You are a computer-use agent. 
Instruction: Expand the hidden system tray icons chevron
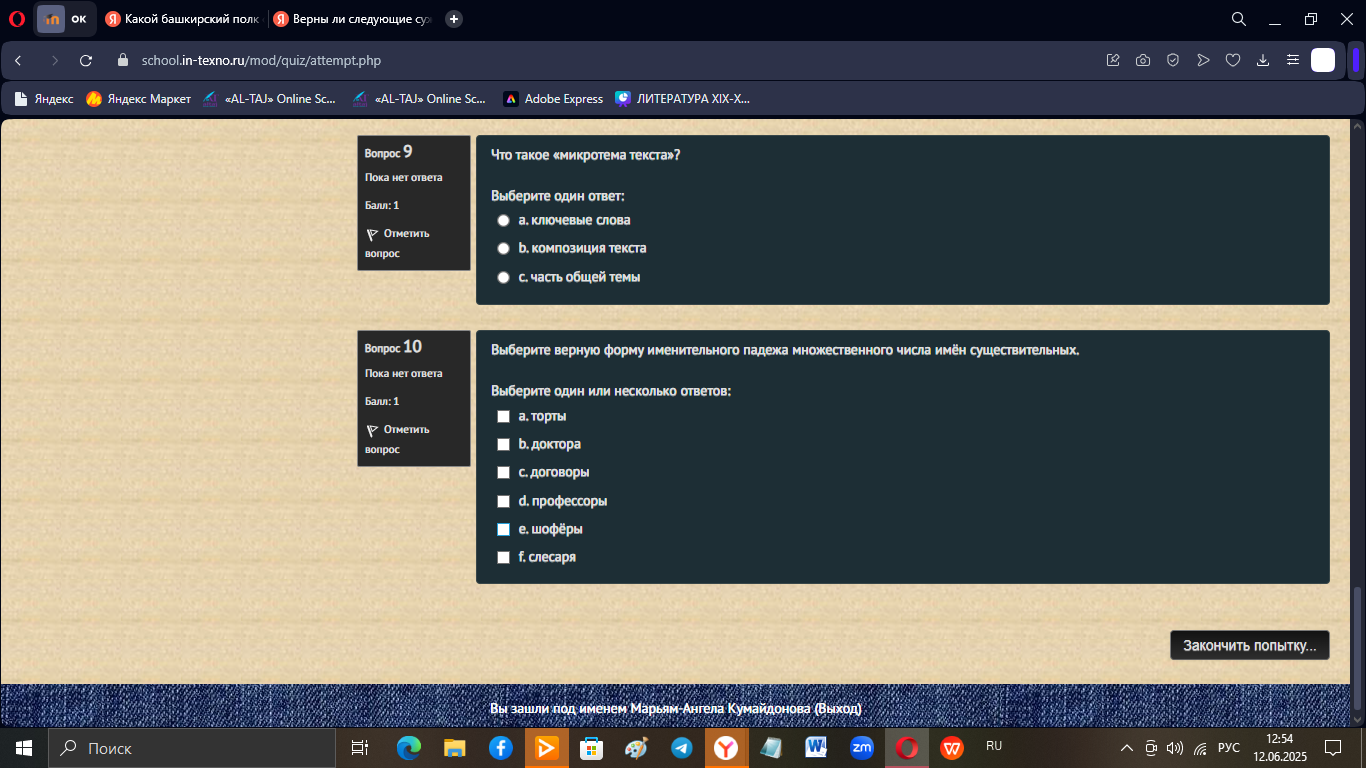[1127, 748]
